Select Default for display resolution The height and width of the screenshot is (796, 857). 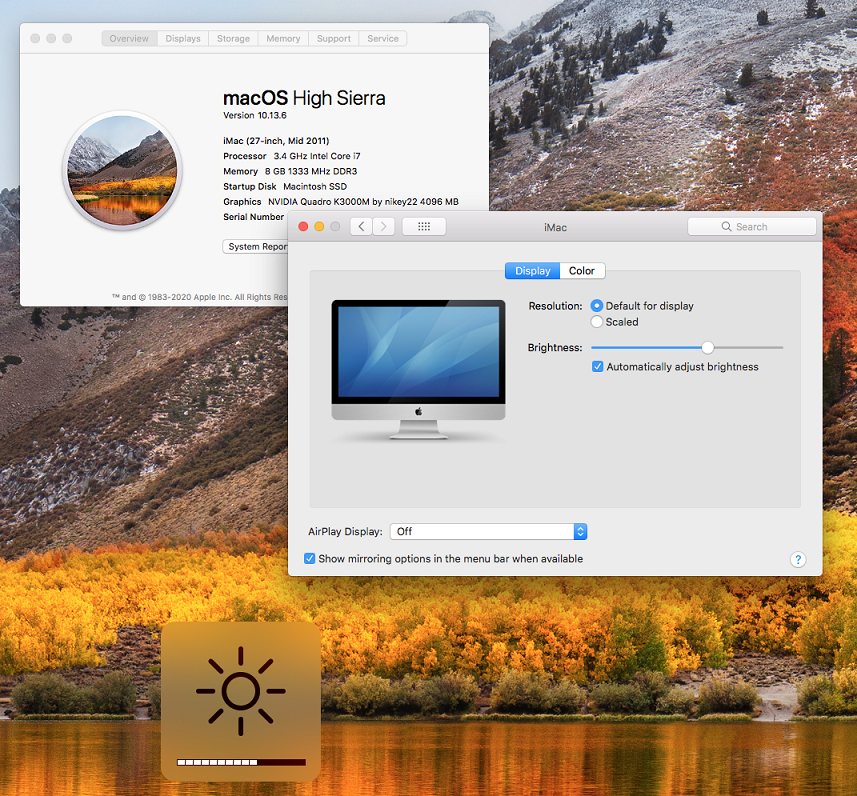(x=597, y=306)
